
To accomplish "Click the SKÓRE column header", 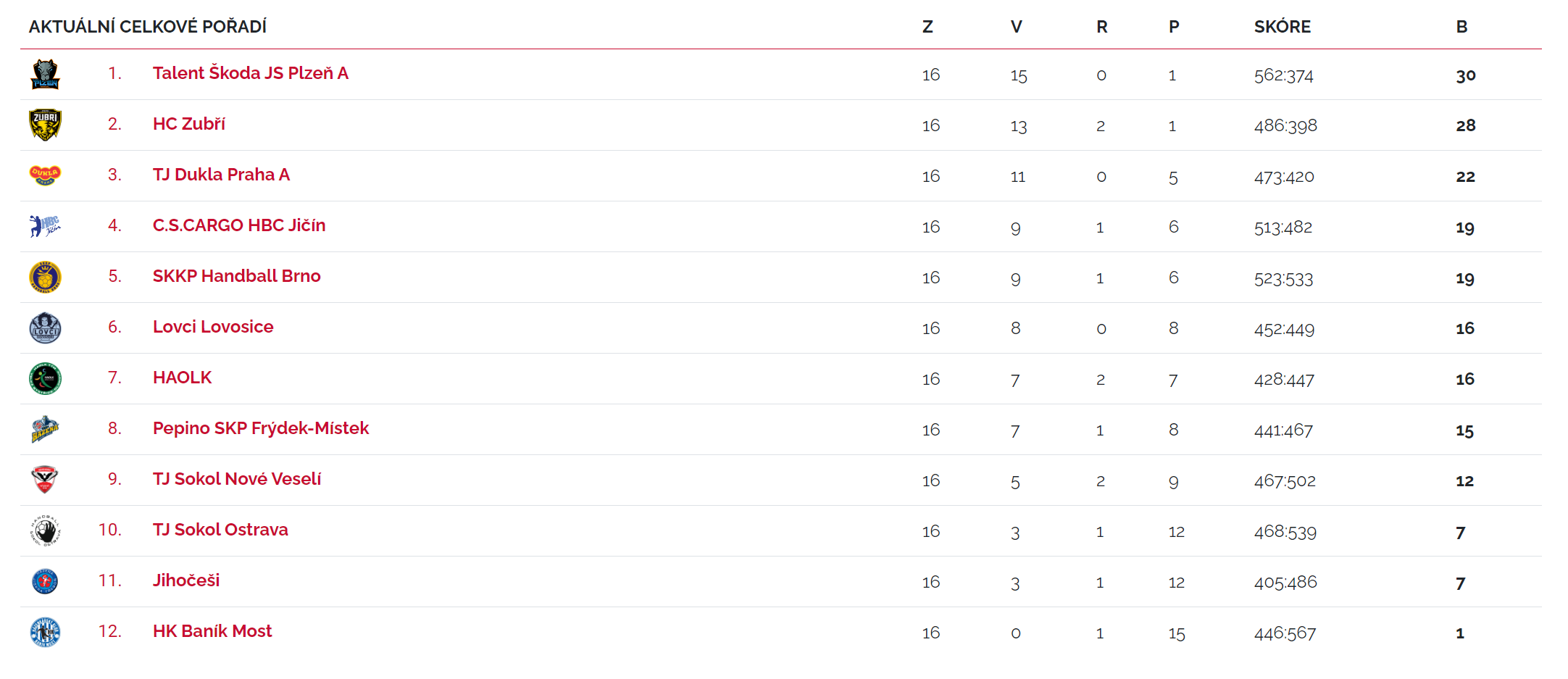I will click(1283, 27).
